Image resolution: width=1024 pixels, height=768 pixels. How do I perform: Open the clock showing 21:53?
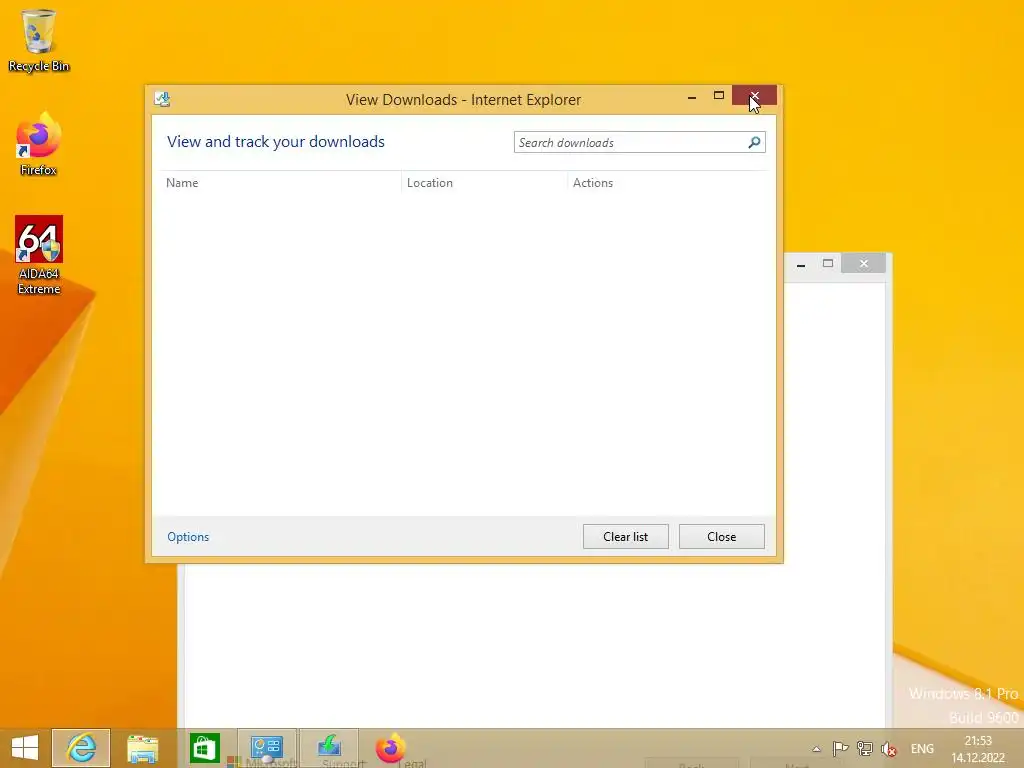pos(978,749)
